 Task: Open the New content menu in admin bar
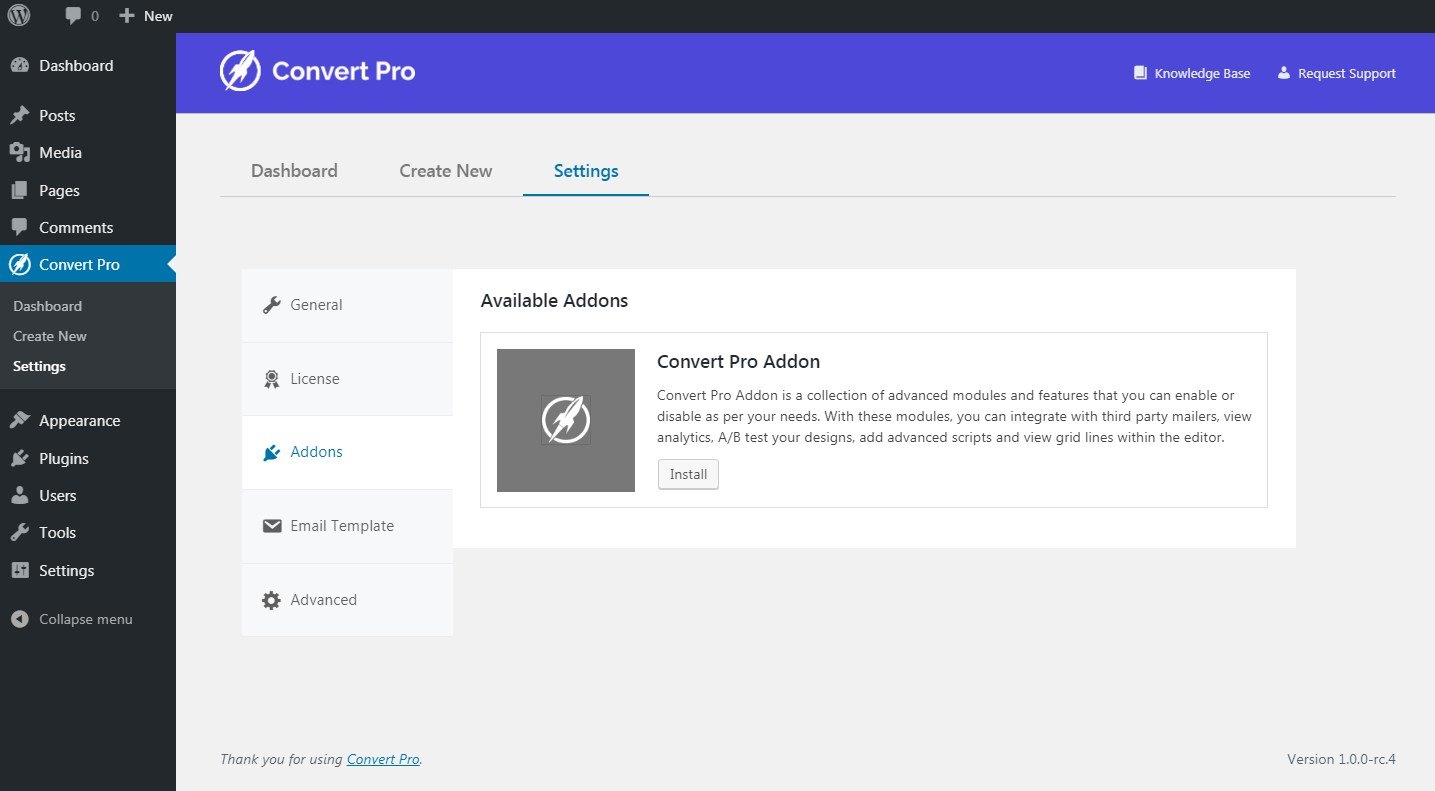coord(146,16)
